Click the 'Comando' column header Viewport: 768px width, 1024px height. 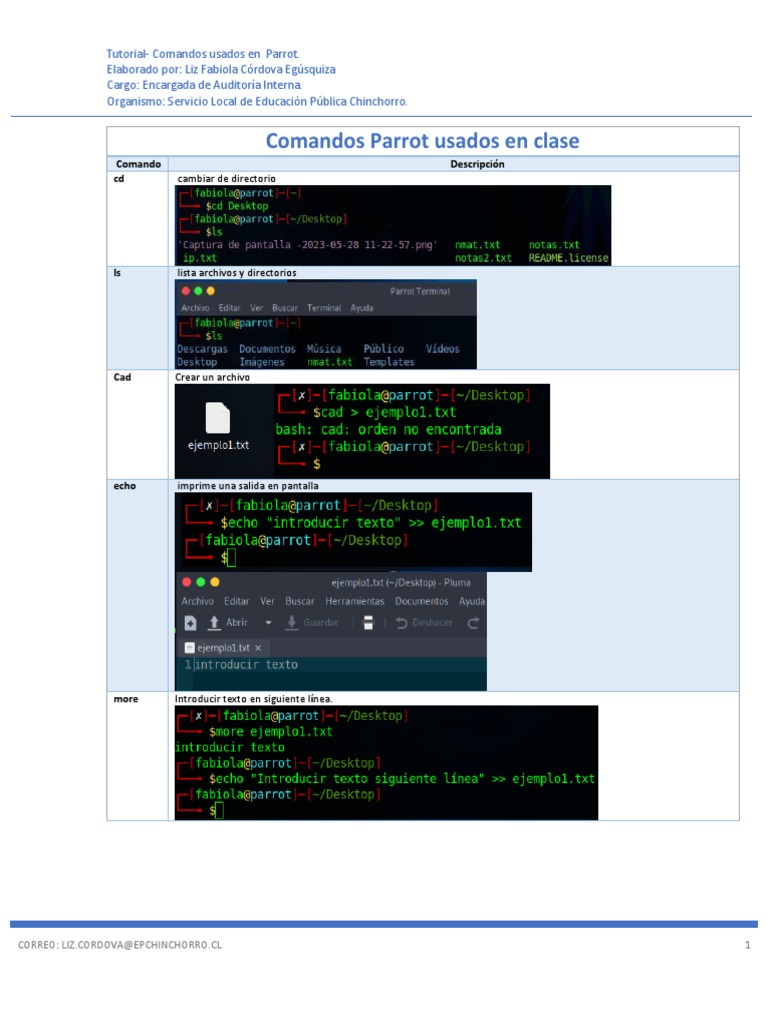click(138, 164)
